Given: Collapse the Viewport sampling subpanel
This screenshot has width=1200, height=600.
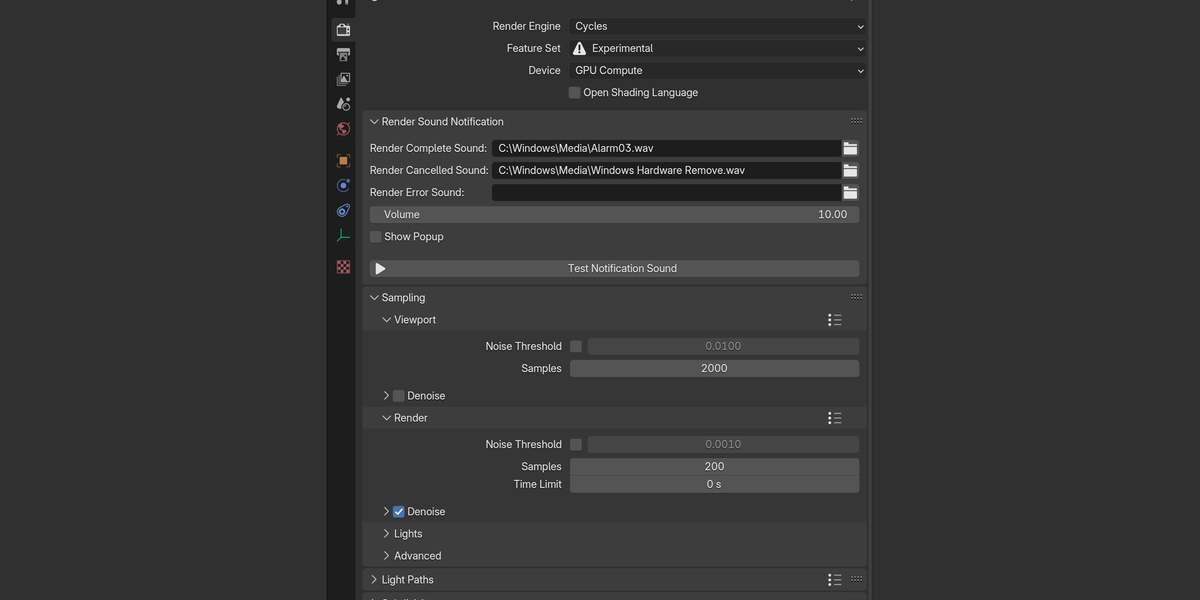Looking at the screenshot, I should [386, 320].
